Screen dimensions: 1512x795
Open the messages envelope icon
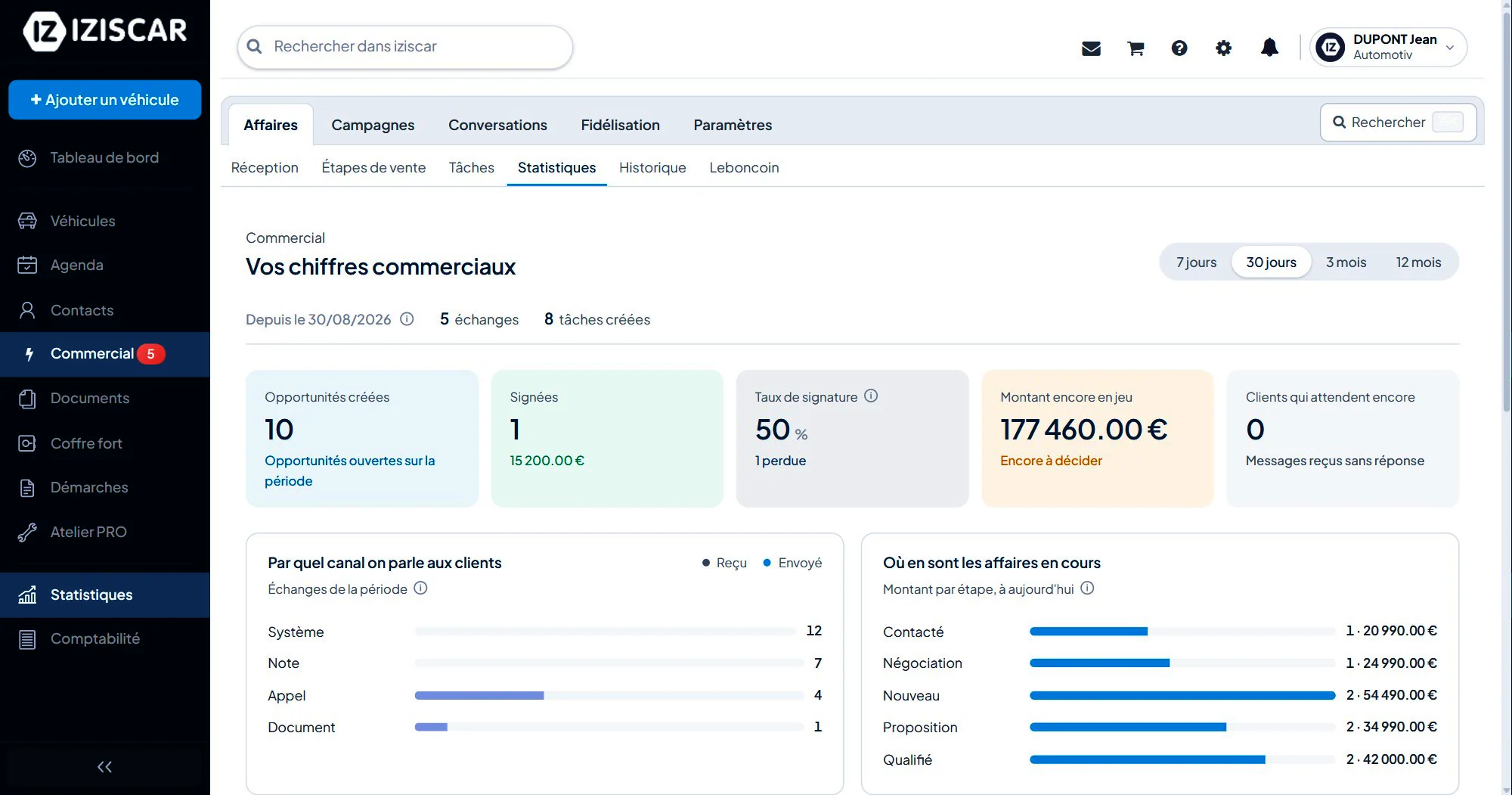[1091, 48]
